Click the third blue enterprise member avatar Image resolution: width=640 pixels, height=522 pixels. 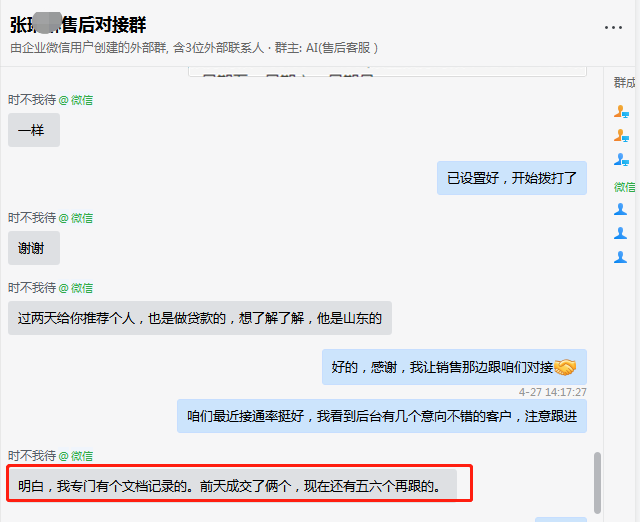pos(621,160)
